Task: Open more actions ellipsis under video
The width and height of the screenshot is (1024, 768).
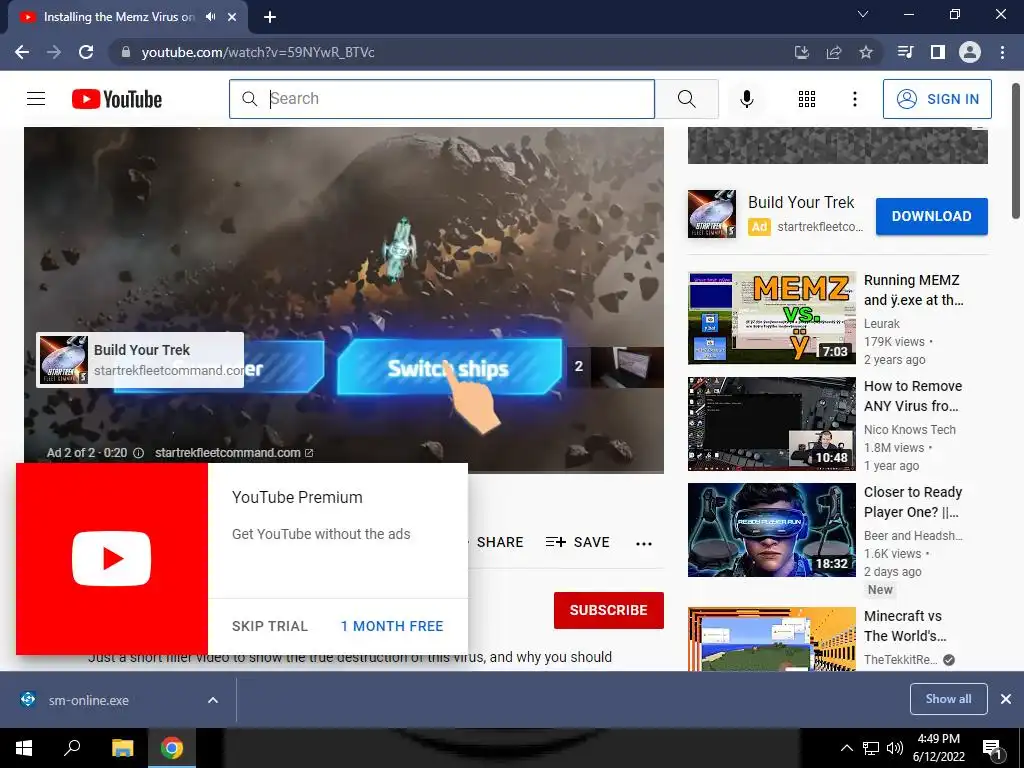Action: coord(644,543)
